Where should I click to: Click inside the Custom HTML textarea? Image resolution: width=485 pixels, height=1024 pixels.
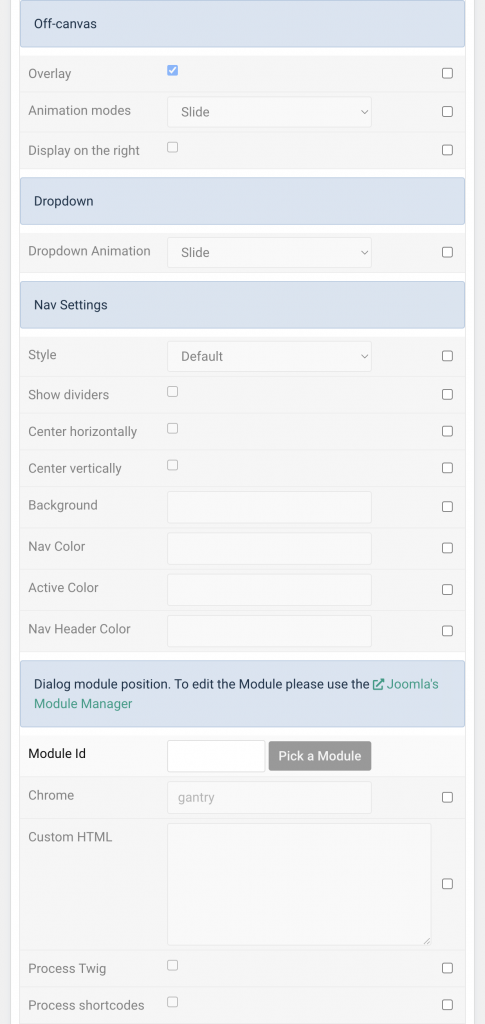coord(299,884)
